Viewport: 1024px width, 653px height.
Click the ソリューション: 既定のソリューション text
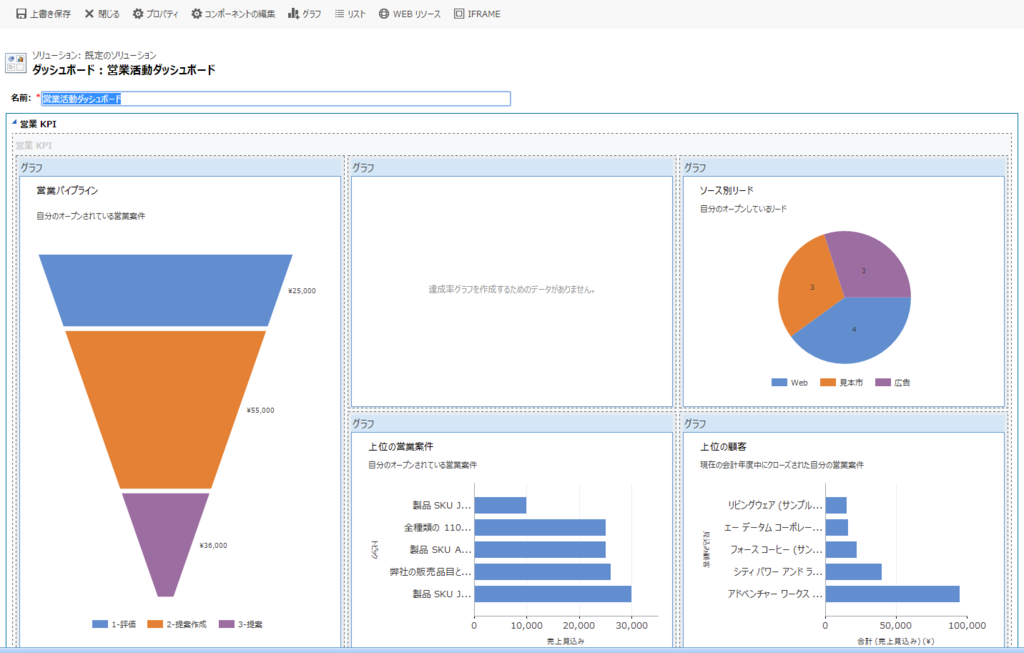pyautogui.click(x=94, y=55)
